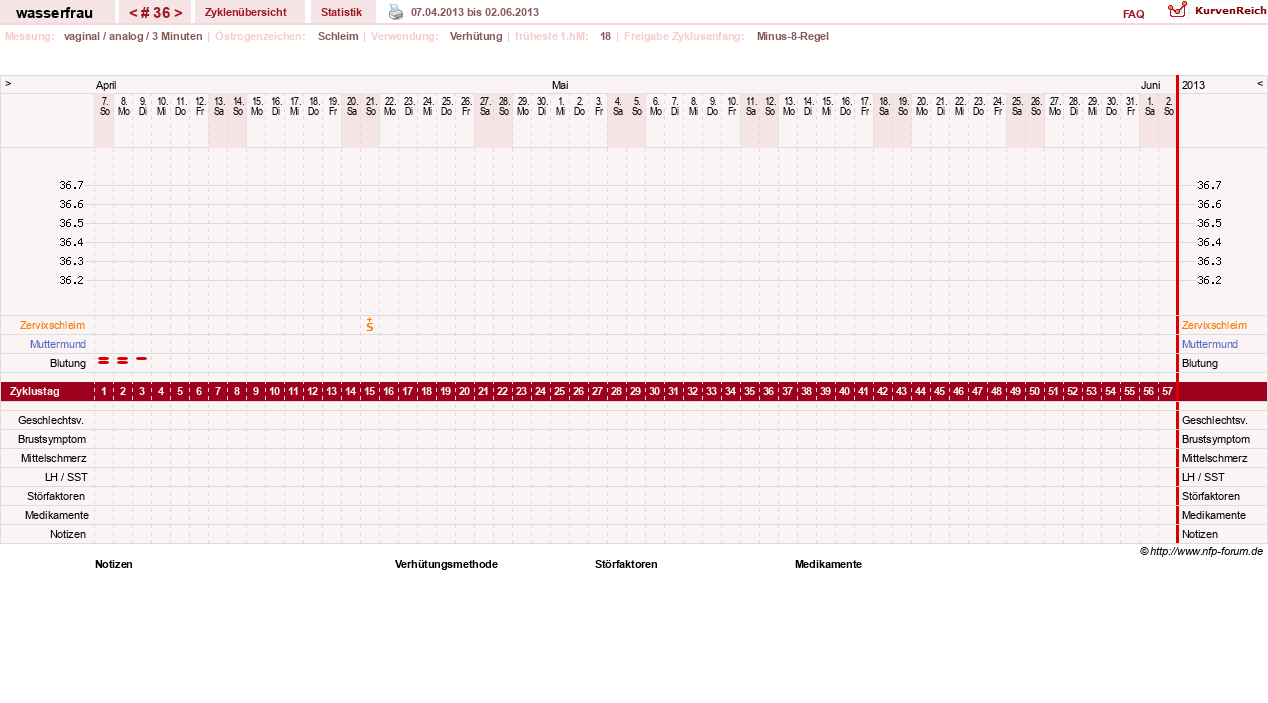1268x703 pixels.
Task: Click the früheste 1.hM value 18
Action: [x=605, y=36]
